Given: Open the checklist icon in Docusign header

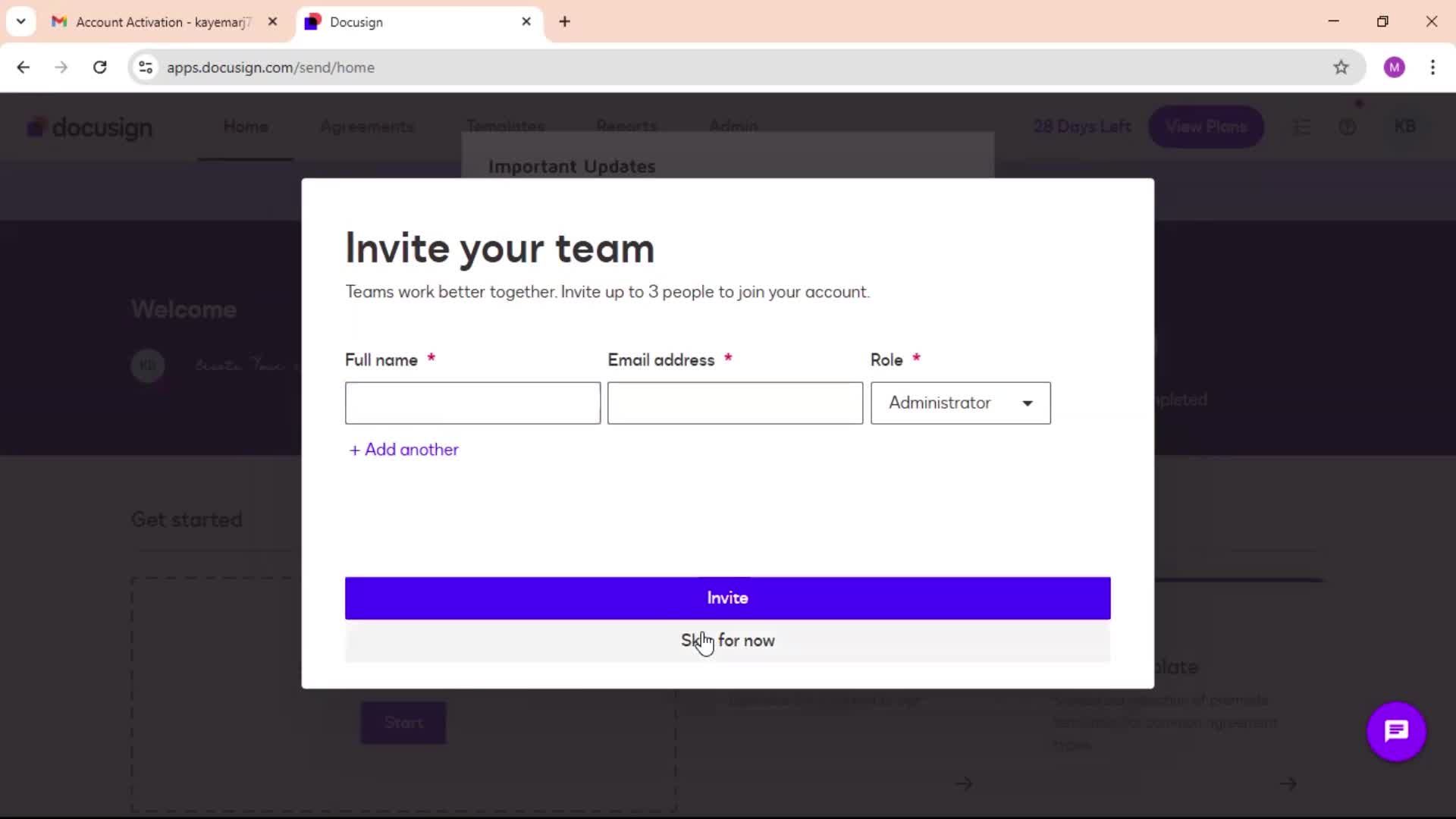Looking at the screenshot, I should (1302, 127).
